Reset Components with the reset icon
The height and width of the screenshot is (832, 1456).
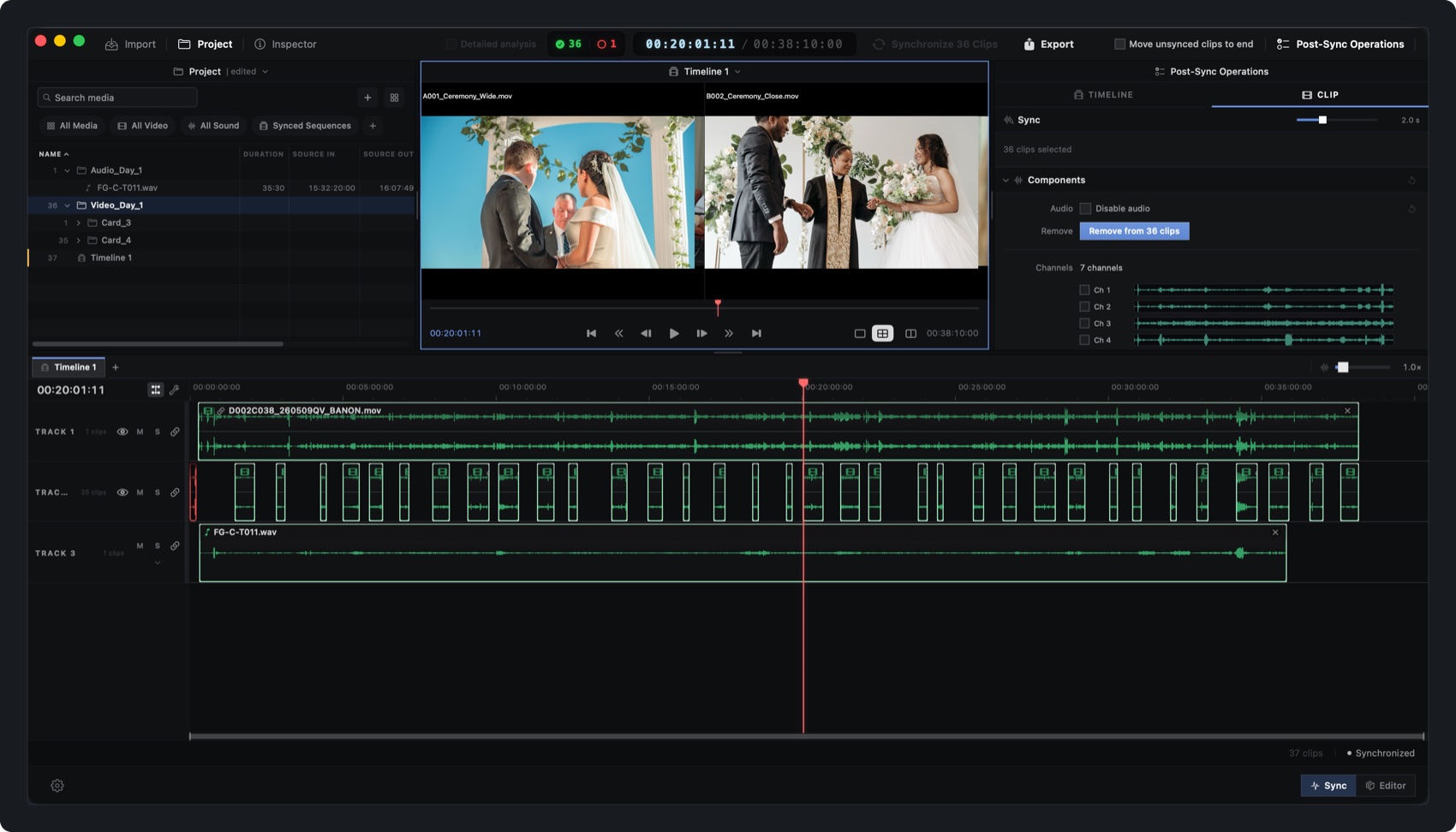tap(1411, 181)
